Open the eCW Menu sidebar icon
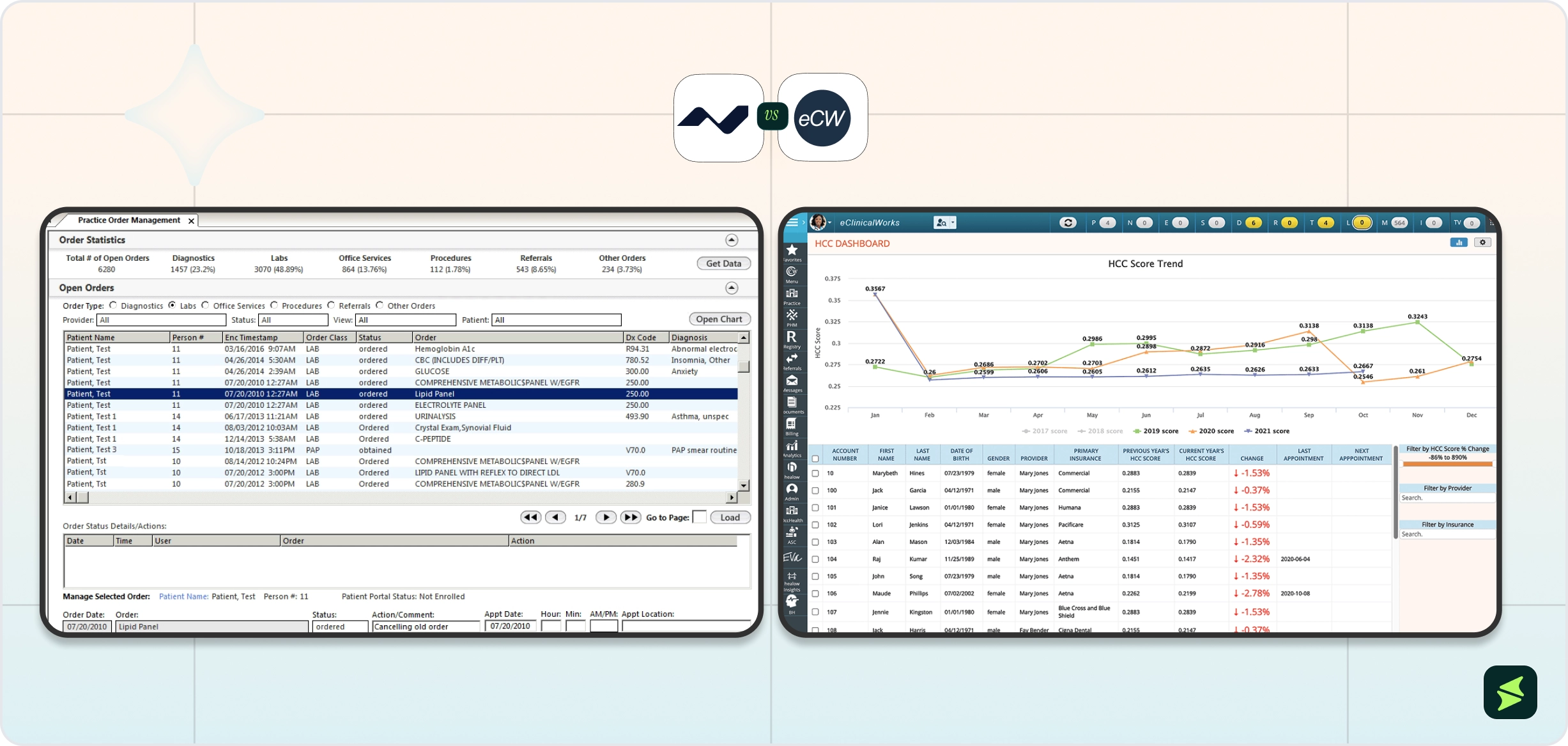The image size is (1568, 746). tap(792, 274)
